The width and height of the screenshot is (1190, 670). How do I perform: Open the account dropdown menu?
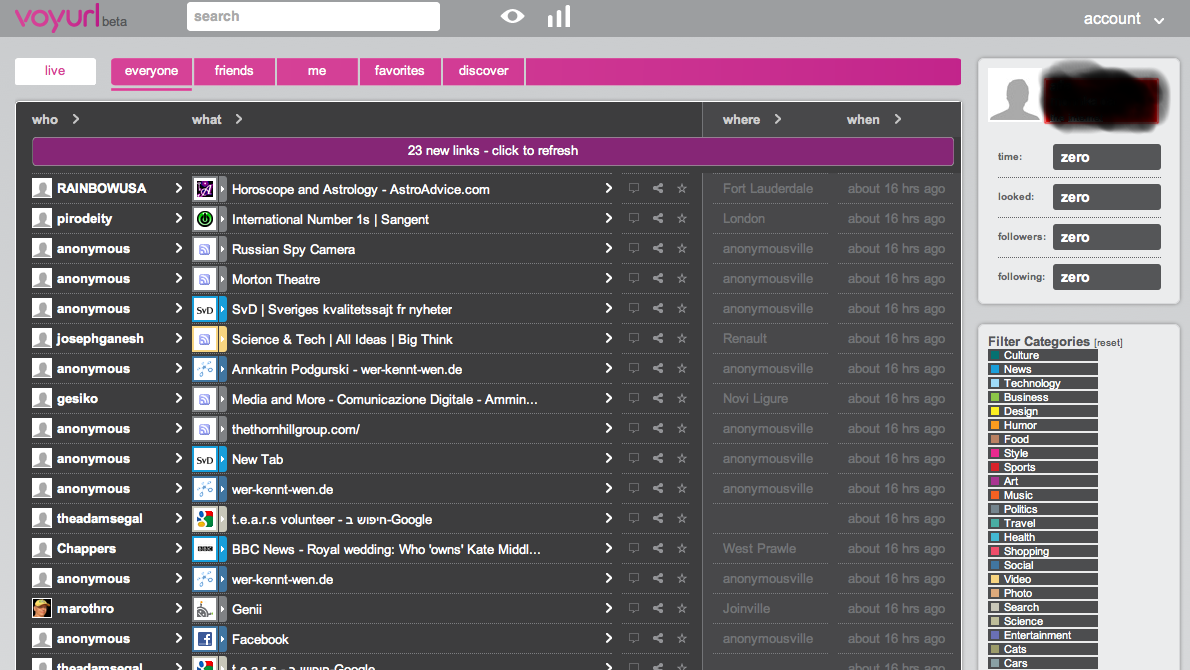[1123, 19]
